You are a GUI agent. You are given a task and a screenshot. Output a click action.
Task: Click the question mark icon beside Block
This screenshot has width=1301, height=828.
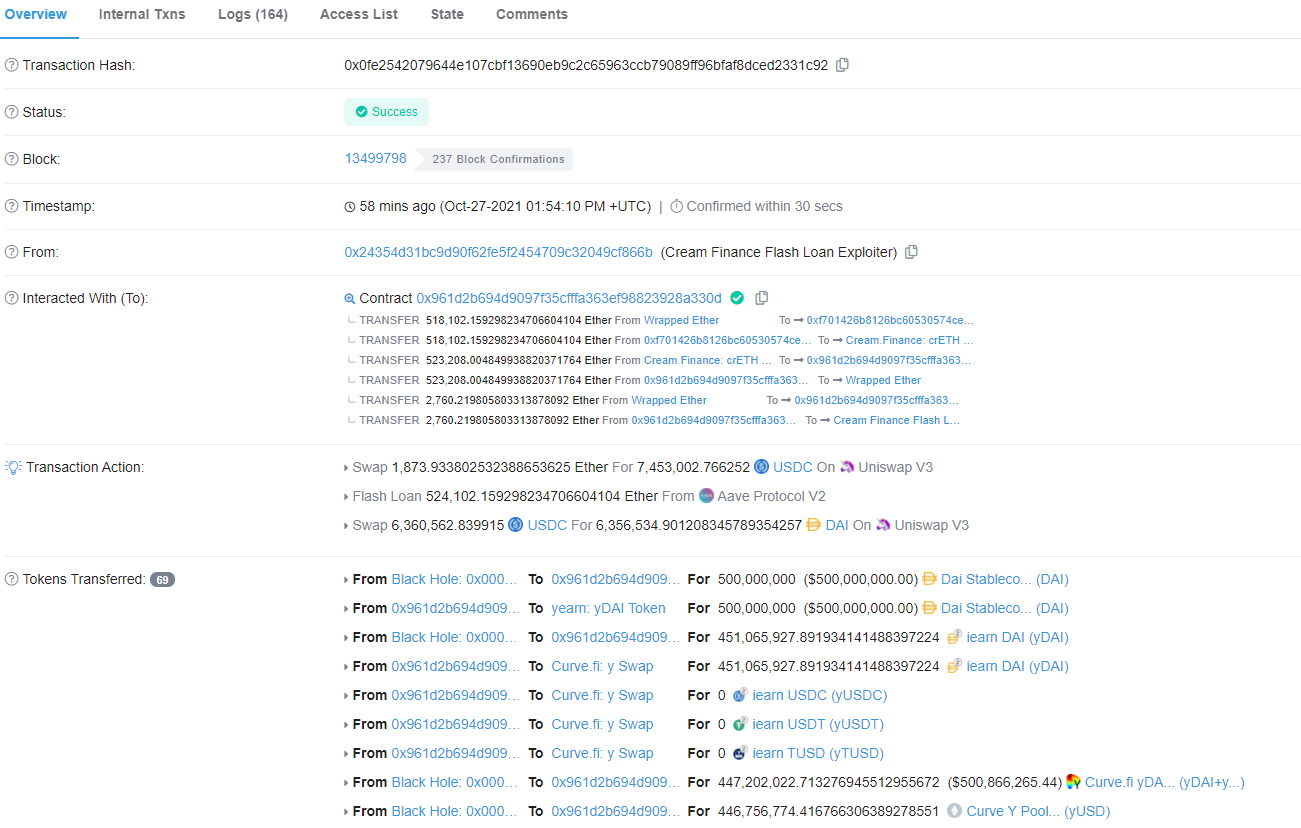click(x=12, y=159)
